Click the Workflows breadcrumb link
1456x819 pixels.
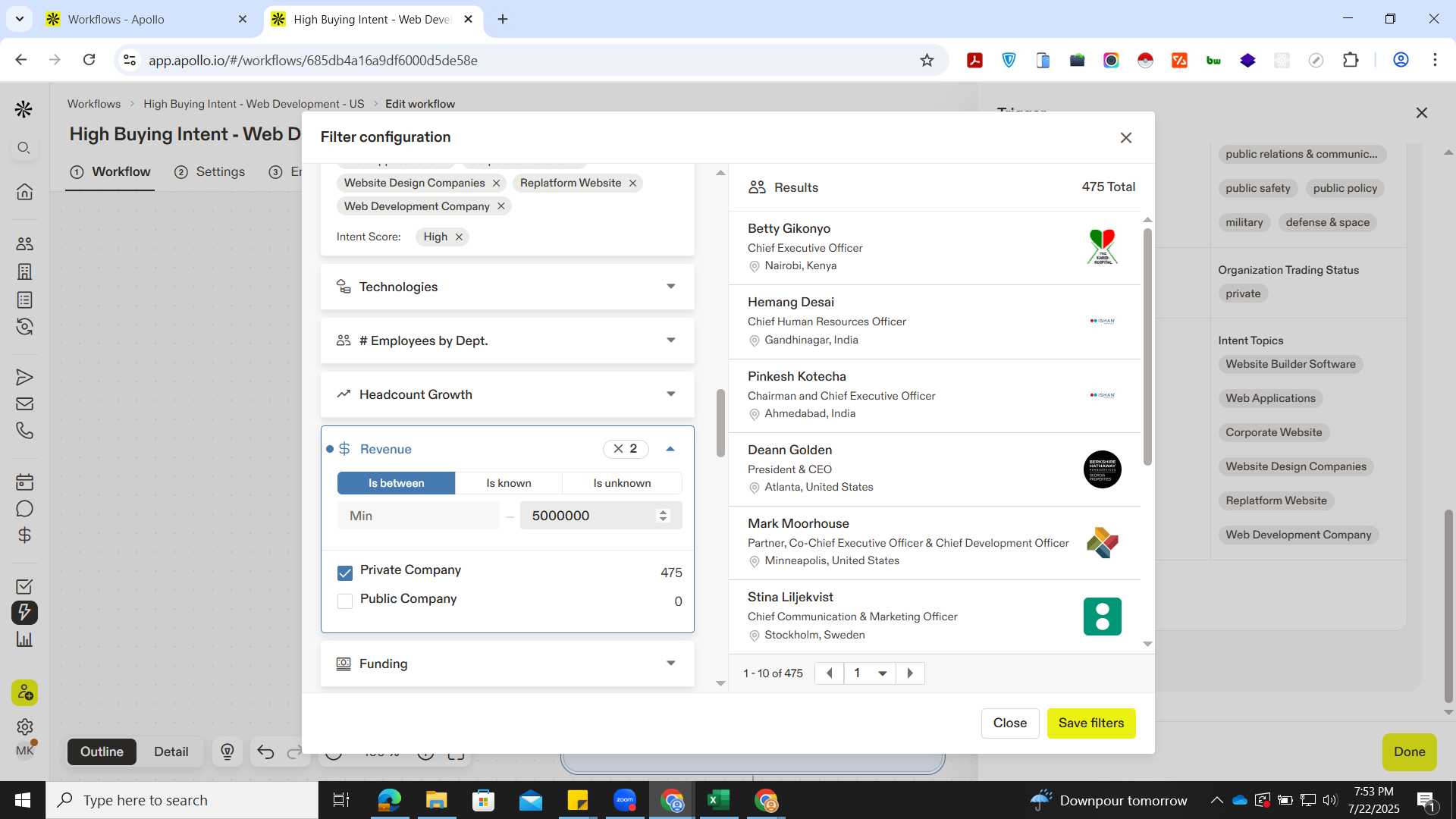(x=94, y=104)
